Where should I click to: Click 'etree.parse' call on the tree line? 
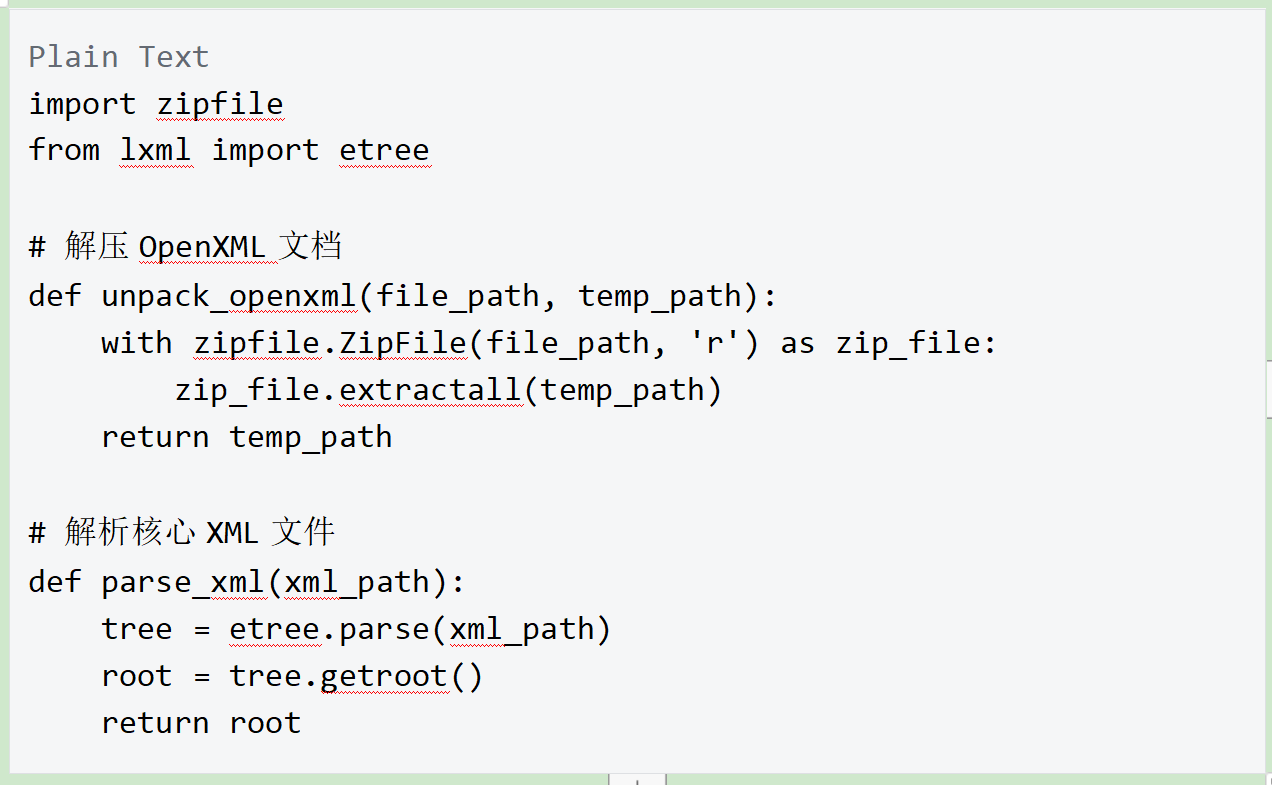pyautogui.click(x=330, y=629)
